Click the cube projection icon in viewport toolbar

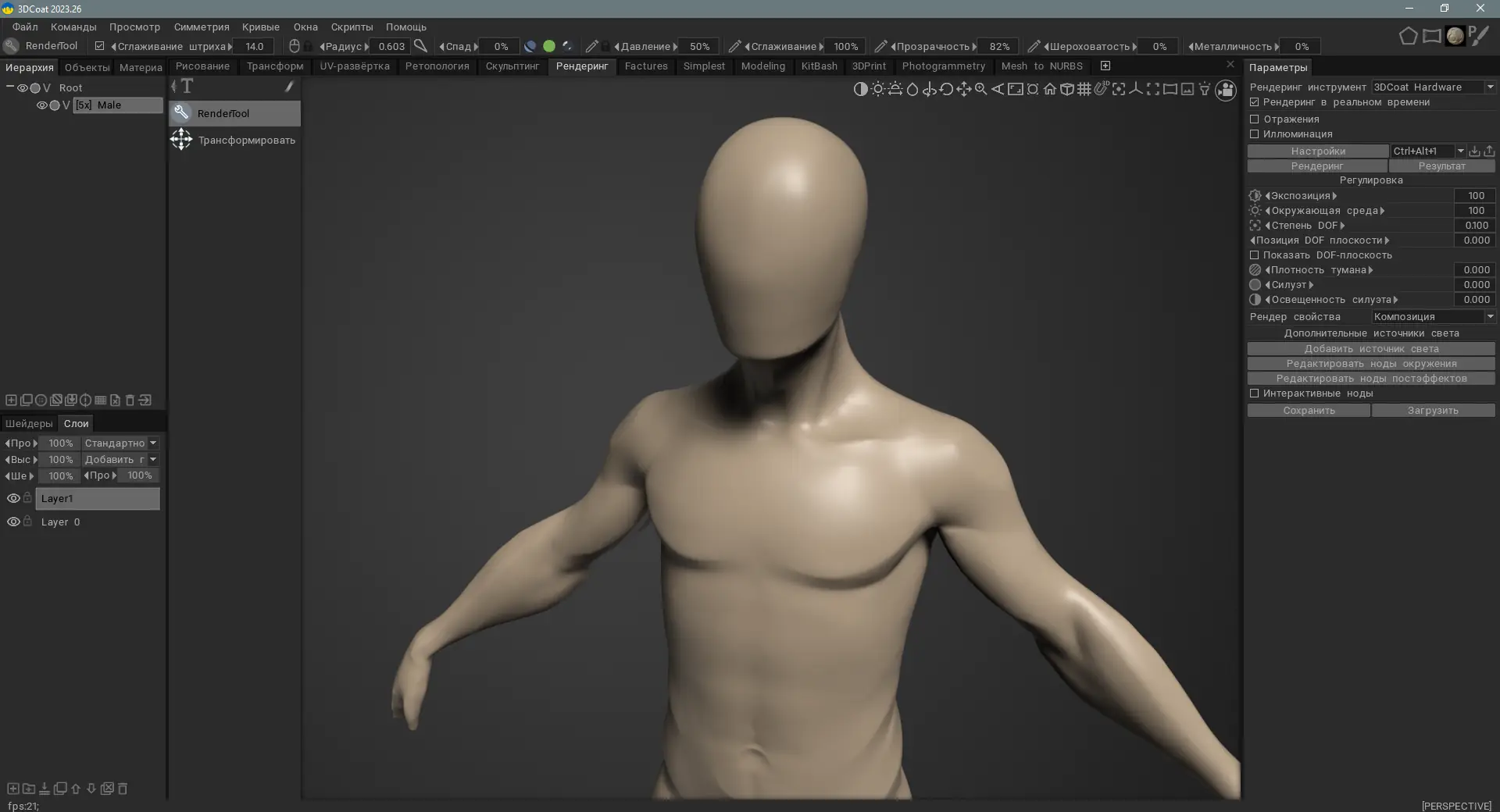[x=1066, y=89]
